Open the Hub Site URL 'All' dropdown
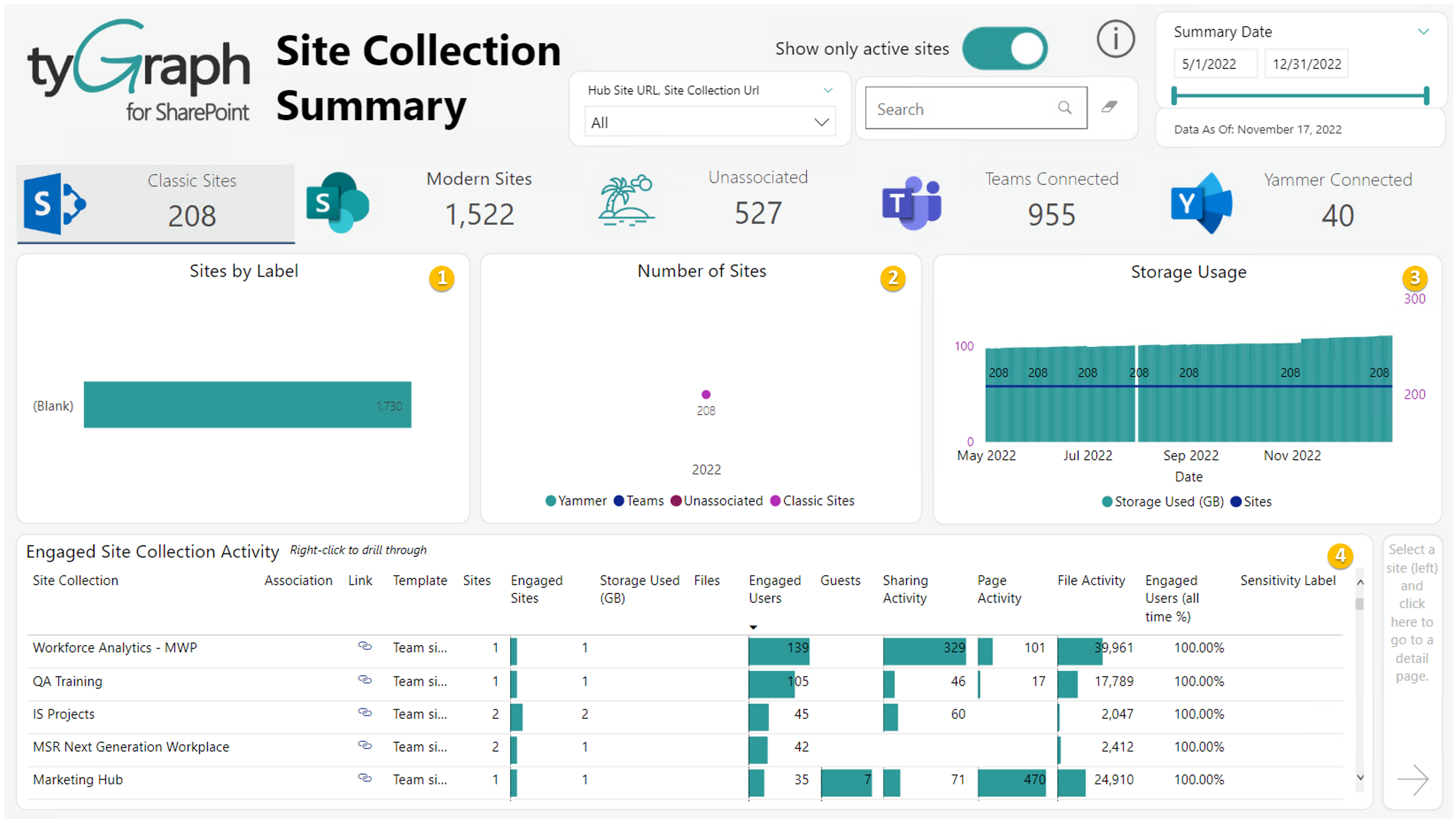 (709, 123)
